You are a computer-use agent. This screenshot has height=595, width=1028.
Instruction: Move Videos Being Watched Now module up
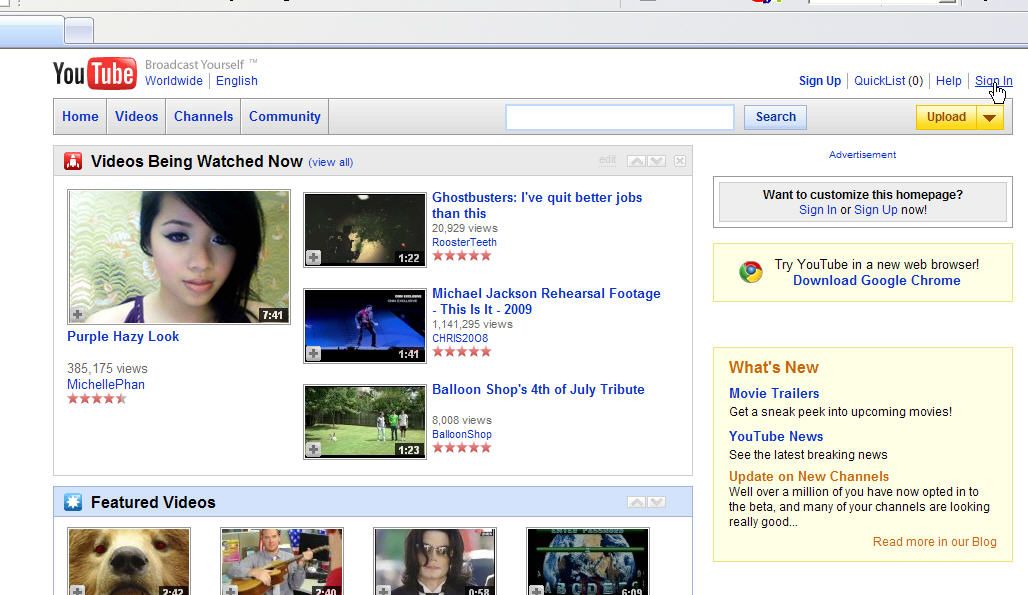pos(636,161)
